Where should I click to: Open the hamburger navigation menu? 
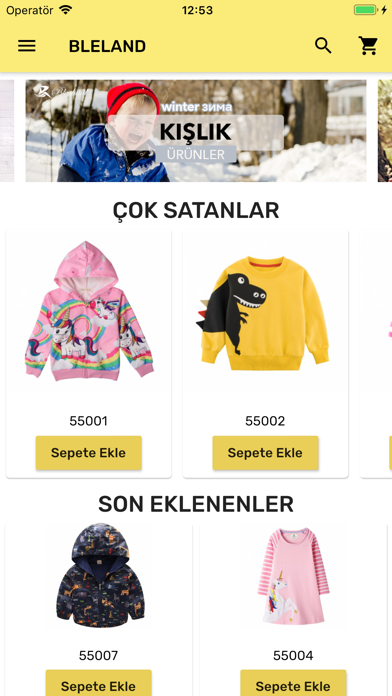pyautogui.click(x=27, y=46)
